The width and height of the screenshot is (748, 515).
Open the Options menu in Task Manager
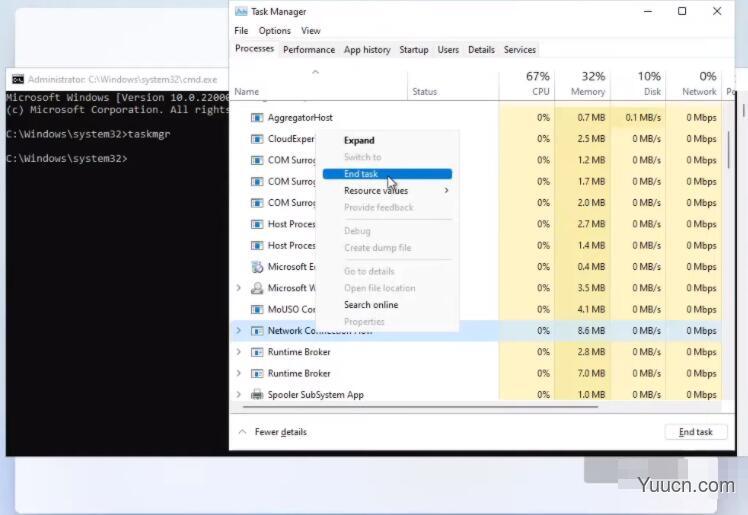pyautogui.click(x=274, y=31)
